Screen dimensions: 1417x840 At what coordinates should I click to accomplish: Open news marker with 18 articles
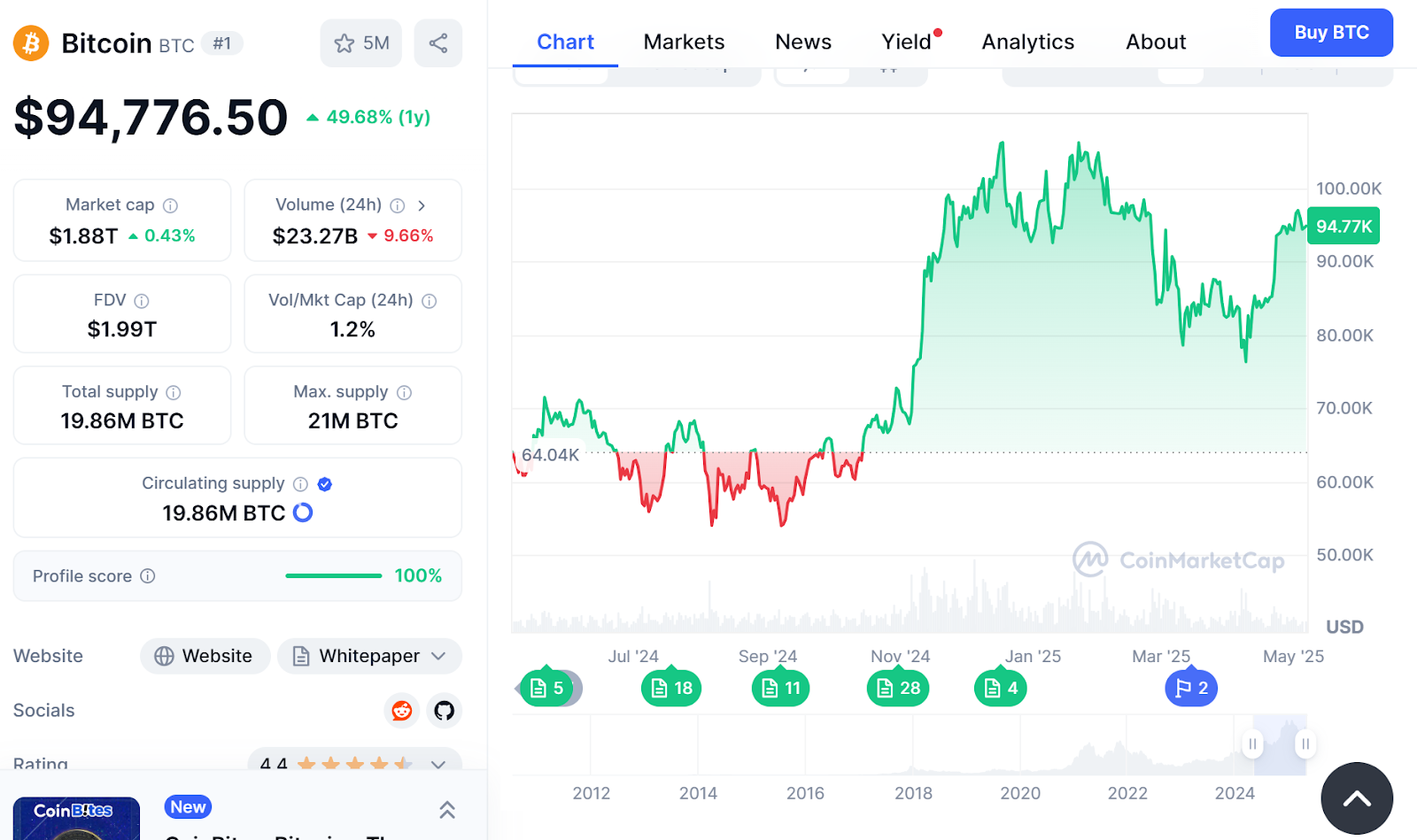pos(671,688)
